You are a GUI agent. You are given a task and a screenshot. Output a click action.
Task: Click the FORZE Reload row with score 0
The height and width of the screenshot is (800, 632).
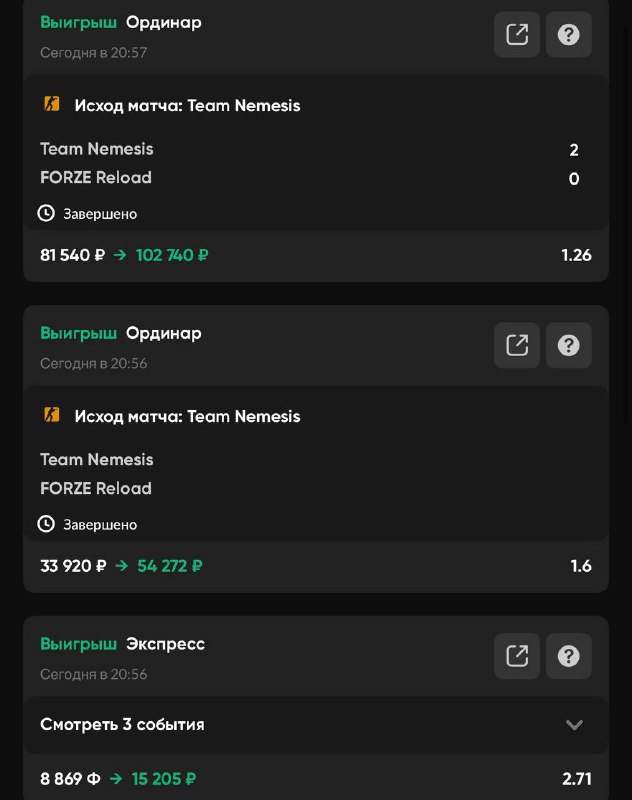click(96, 178)
